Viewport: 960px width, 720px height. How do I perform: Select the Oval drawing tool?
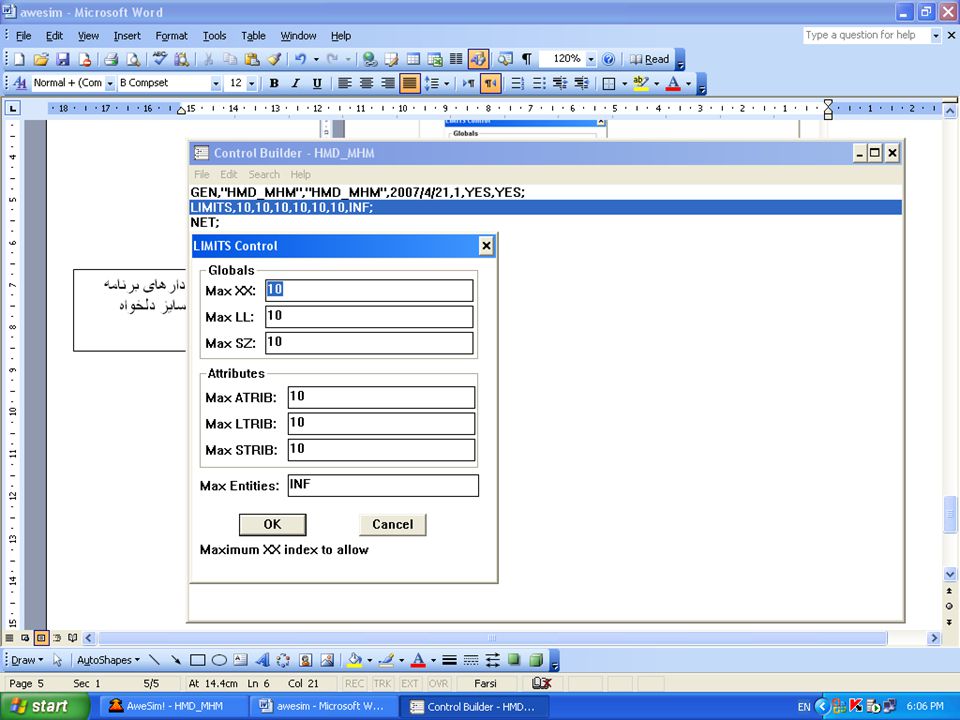pos(219,660)
